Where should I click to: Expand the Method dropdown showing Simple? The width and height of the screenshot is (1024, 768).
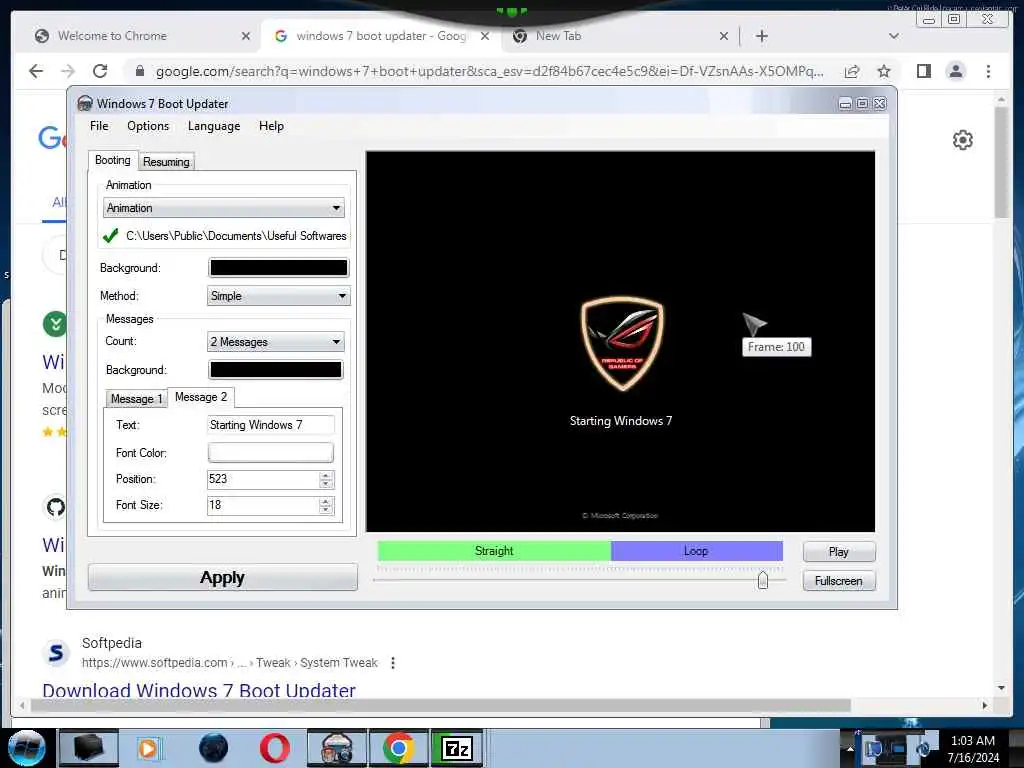pyautogui.click(x=279, y=296)
